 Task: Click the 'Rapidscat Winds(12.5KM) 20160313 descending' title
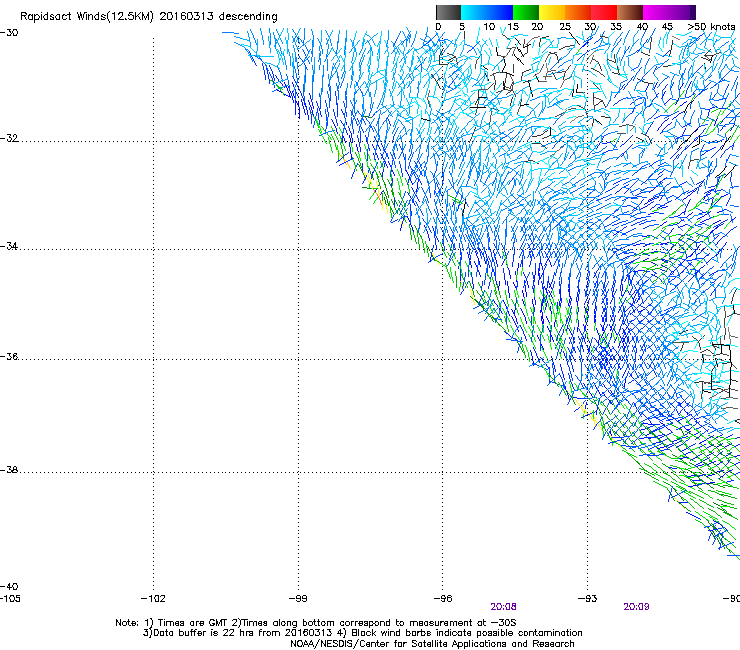pyautogui.click(x=149, y=17)
